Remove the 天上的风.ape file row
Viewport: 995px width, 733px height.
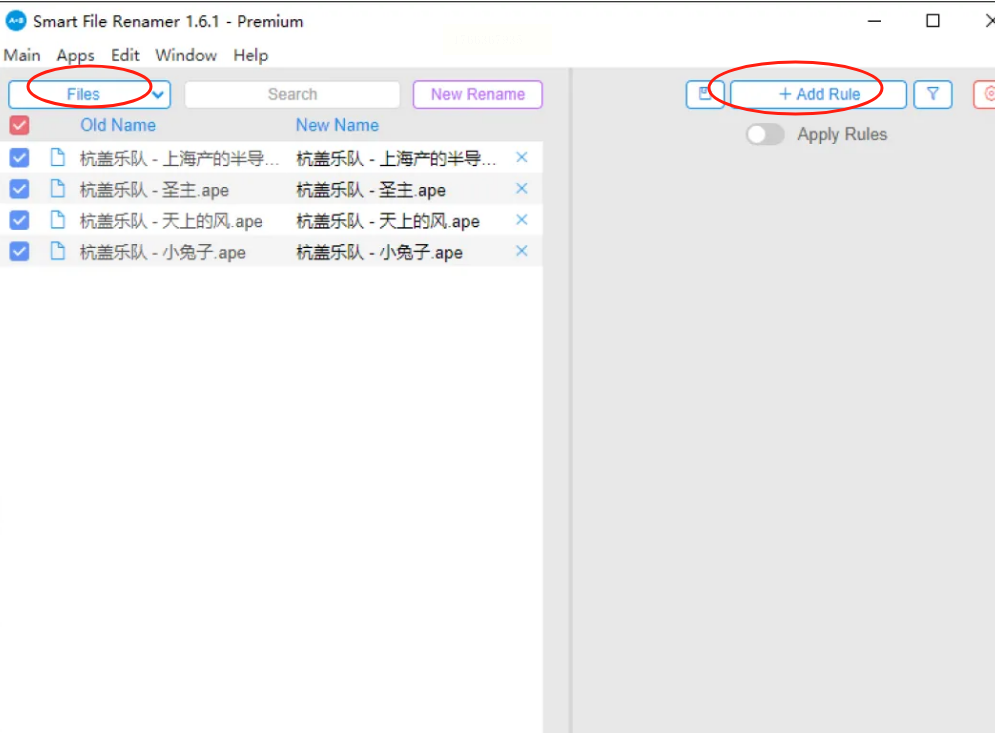click(522, 220)
